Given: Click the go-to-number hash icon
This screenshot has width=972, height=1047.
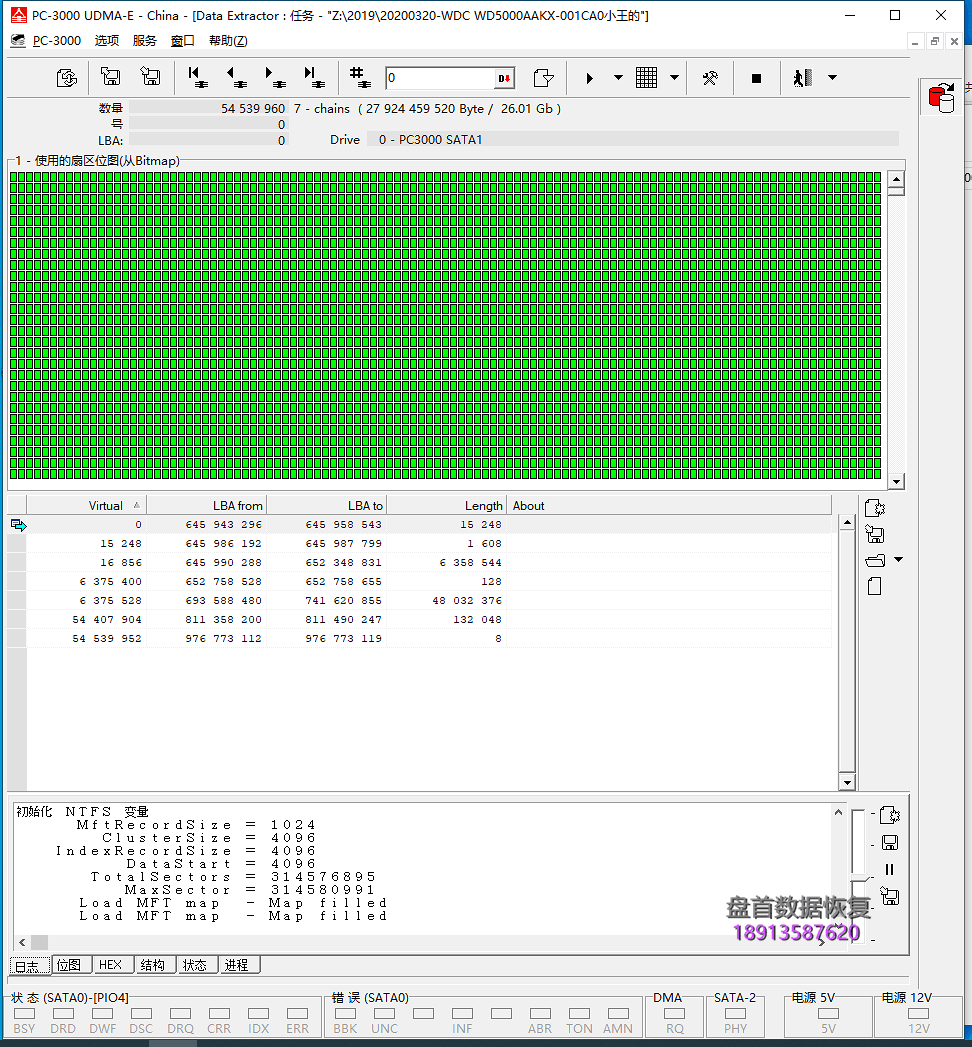Looking at the screenshot, I should pos(360,77).
